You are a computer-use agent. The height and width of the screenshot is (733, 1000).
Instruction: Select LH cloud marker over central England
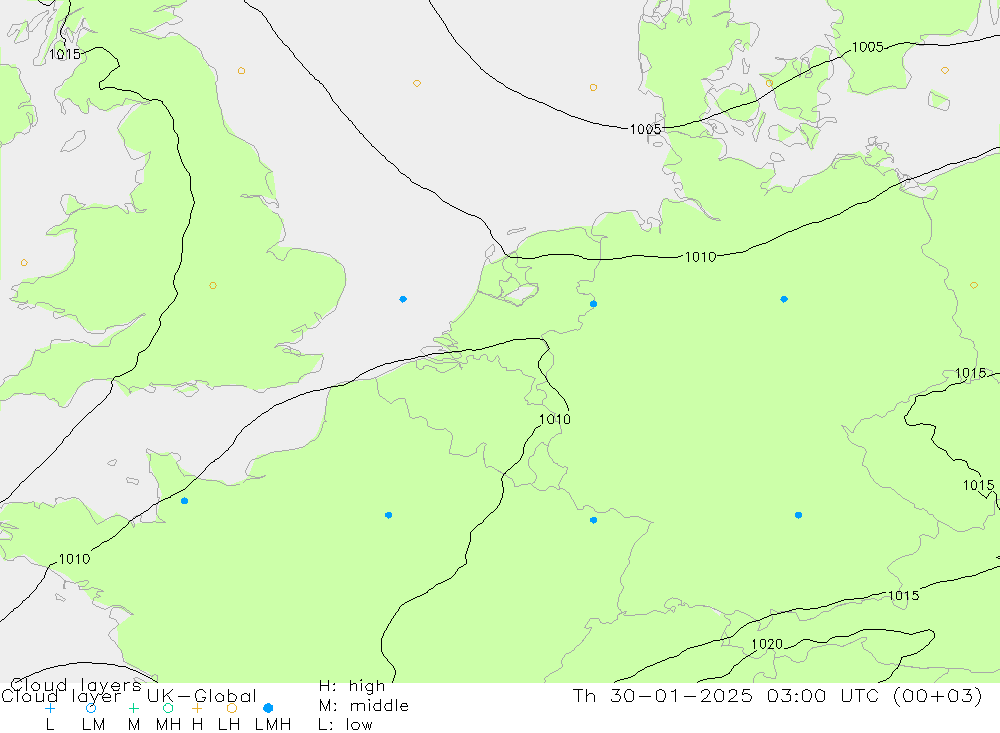pyautogui.click(x=213, y=285)
